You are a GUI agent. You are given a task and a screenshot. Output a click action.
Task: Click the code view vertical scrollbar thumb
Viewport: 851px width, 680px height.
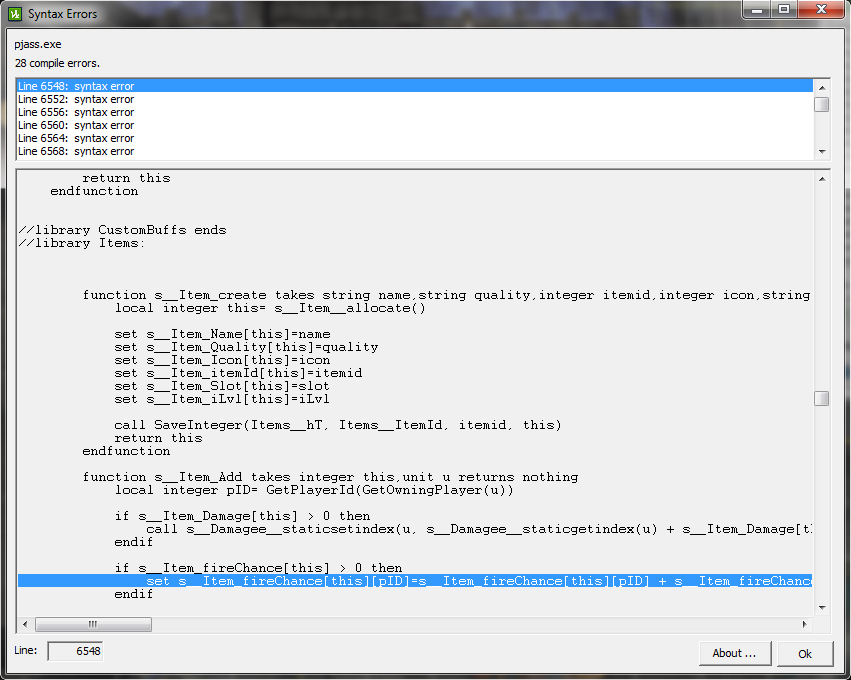pos(822,399)
